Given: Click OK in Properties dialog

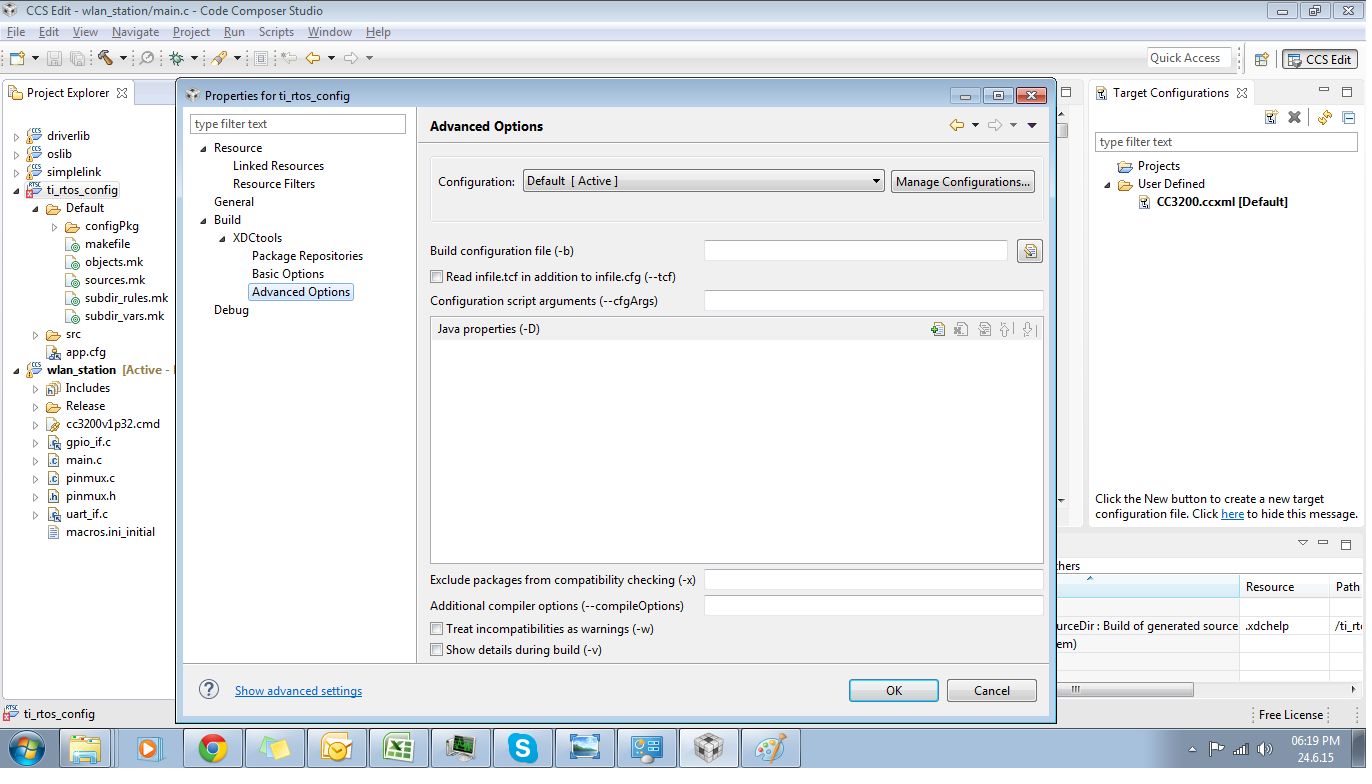Looking at the screenshot, I should [x=894, y=690].
